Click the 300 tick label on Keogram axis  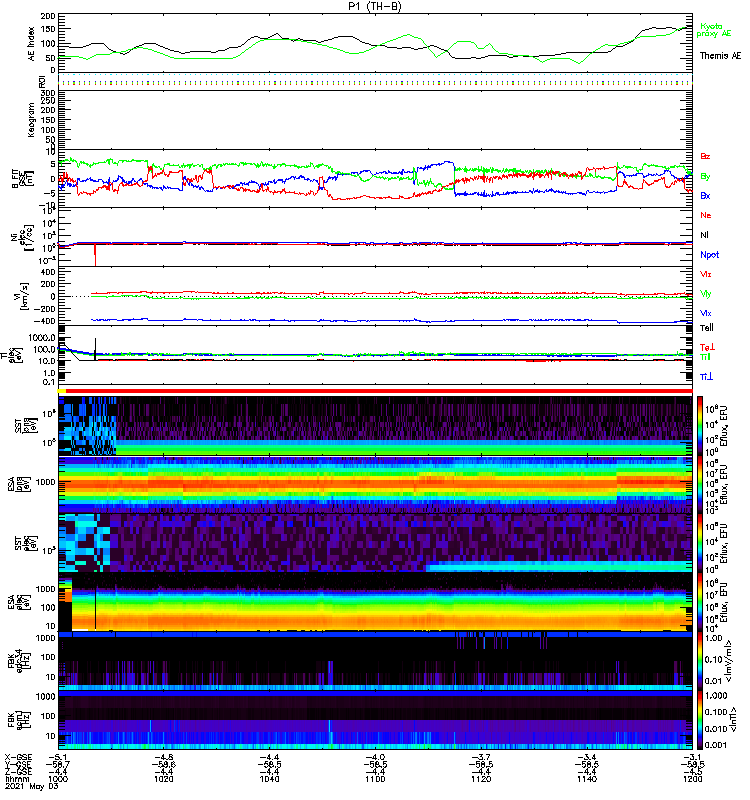pos(48,93)
